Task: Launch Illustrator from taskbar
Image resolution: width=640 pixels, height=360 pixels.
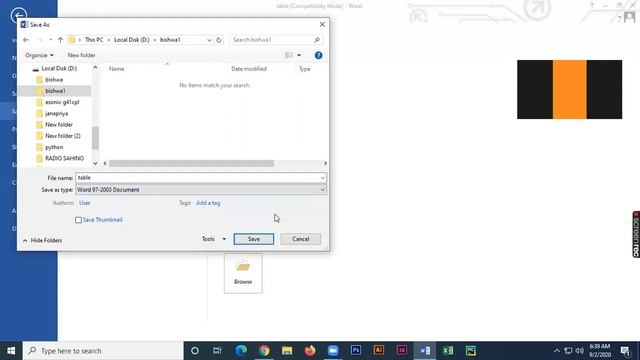Action: point(379,351)
